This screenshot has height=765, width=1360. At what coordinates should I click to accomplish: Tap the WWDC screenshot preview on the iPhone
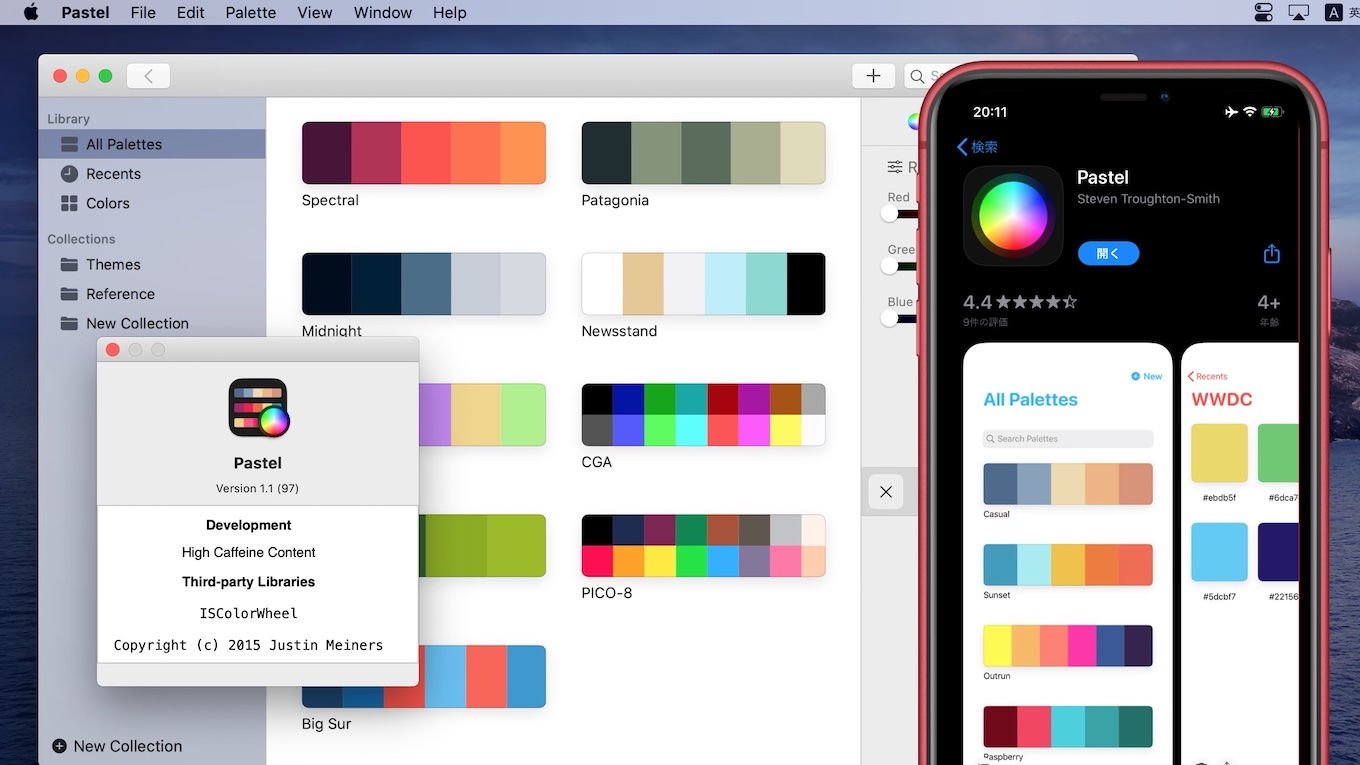[1240, 553]
